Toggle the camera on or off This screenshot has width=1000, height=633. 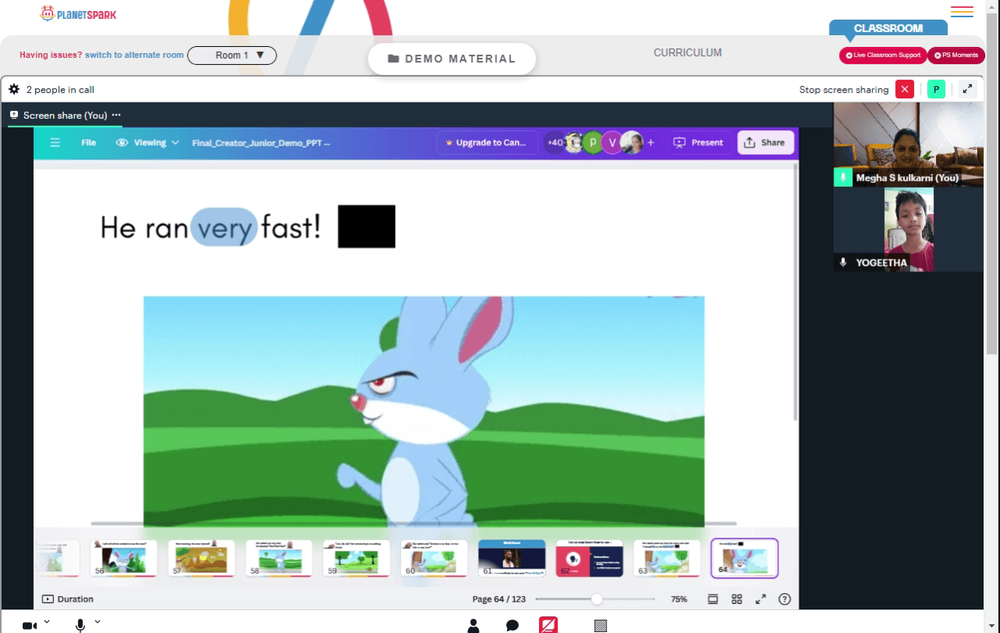29,625
